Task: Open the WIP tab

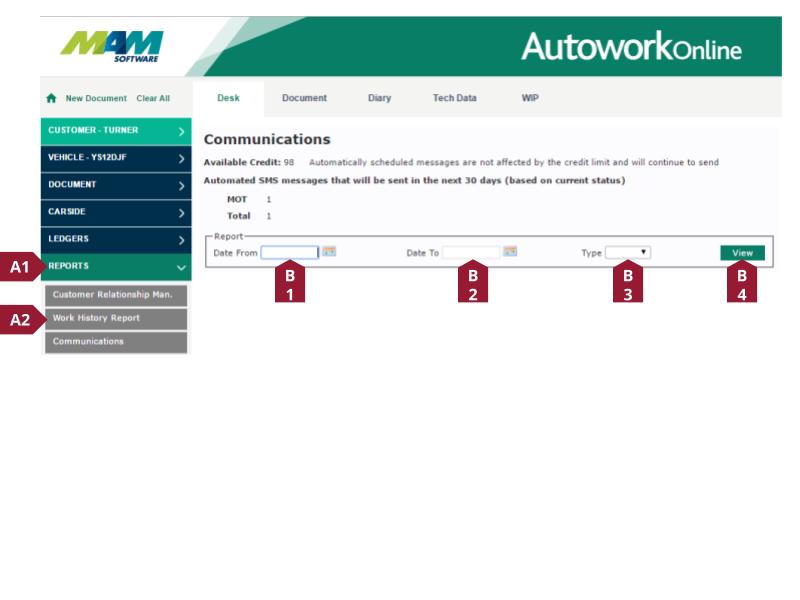Action: 528,98
